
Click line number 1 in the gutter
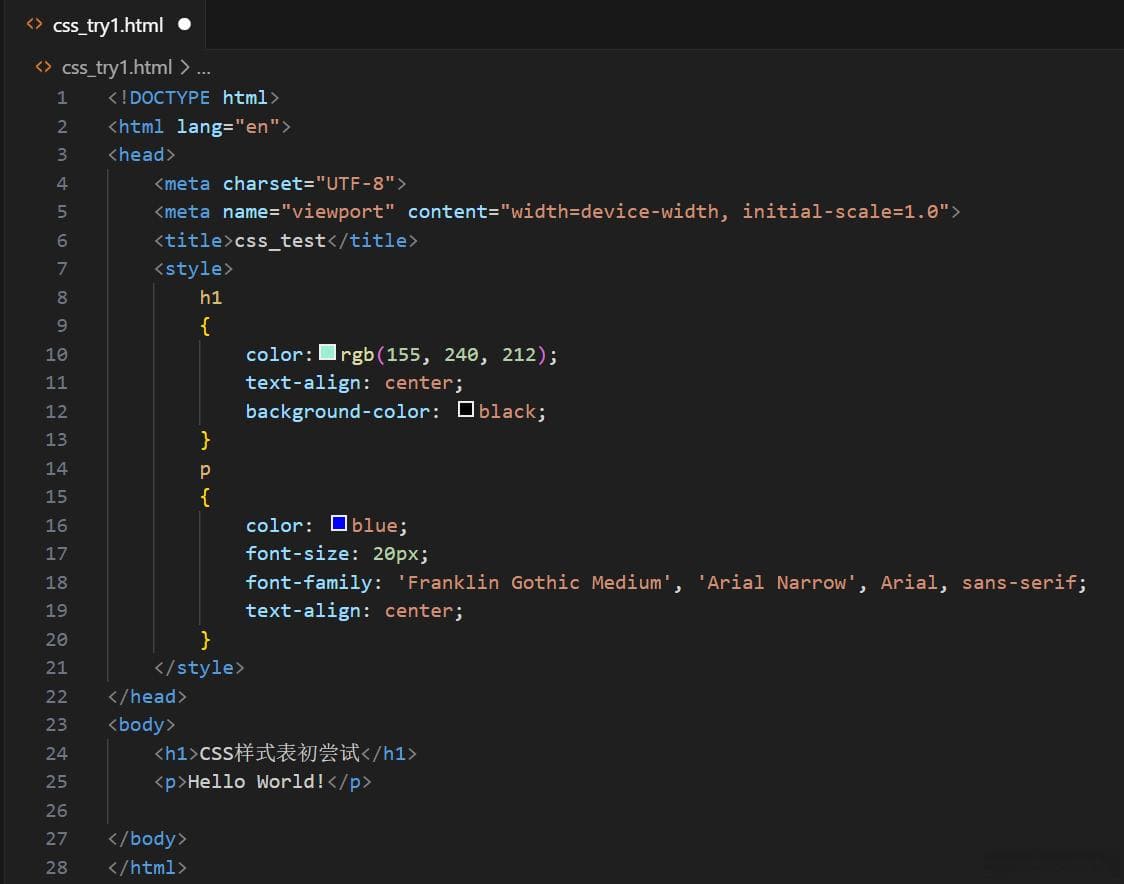click(x=62, y=98)
